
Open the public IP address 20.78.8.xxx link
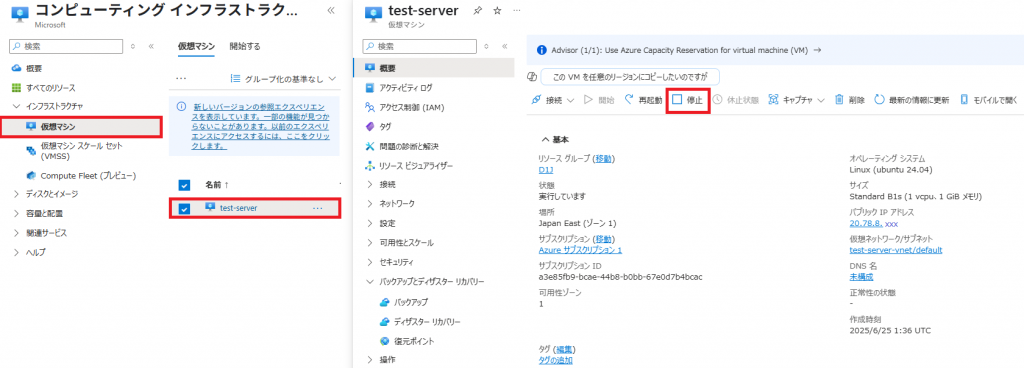coord(874,223)
